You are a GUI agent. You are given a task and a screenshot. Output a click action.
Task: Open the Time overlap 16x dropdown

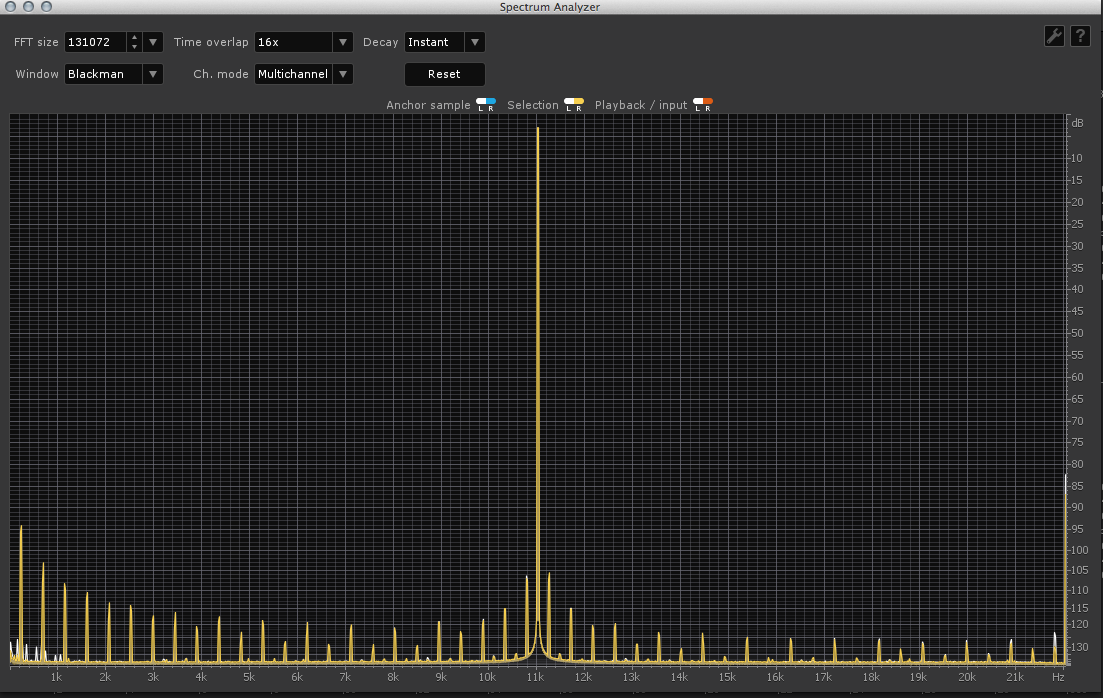click(303, 42)
